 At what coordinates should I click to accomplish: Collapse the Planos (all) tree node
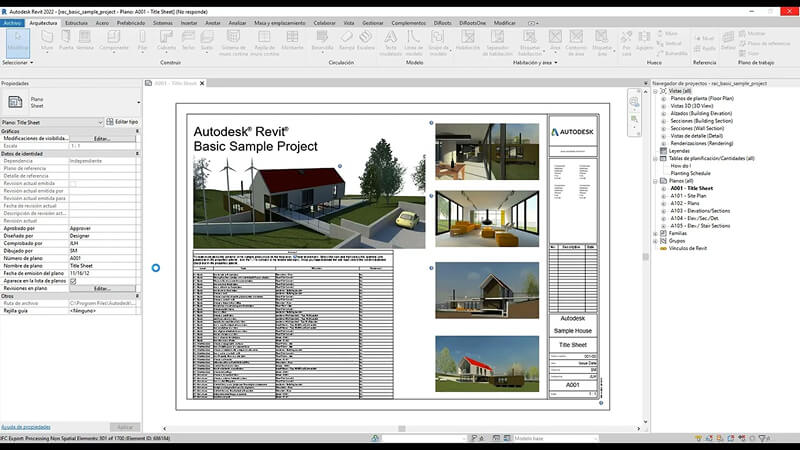(x=656, y=181)
